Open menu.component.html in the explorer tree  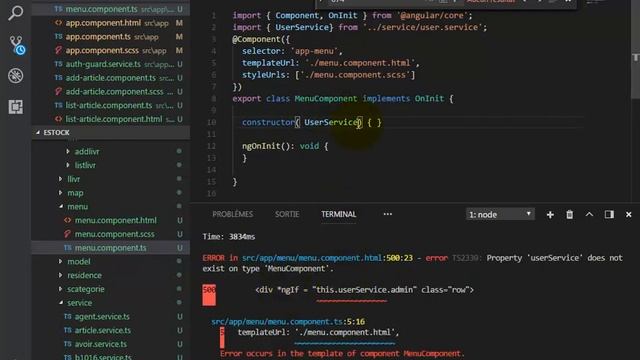coord(116,220)
